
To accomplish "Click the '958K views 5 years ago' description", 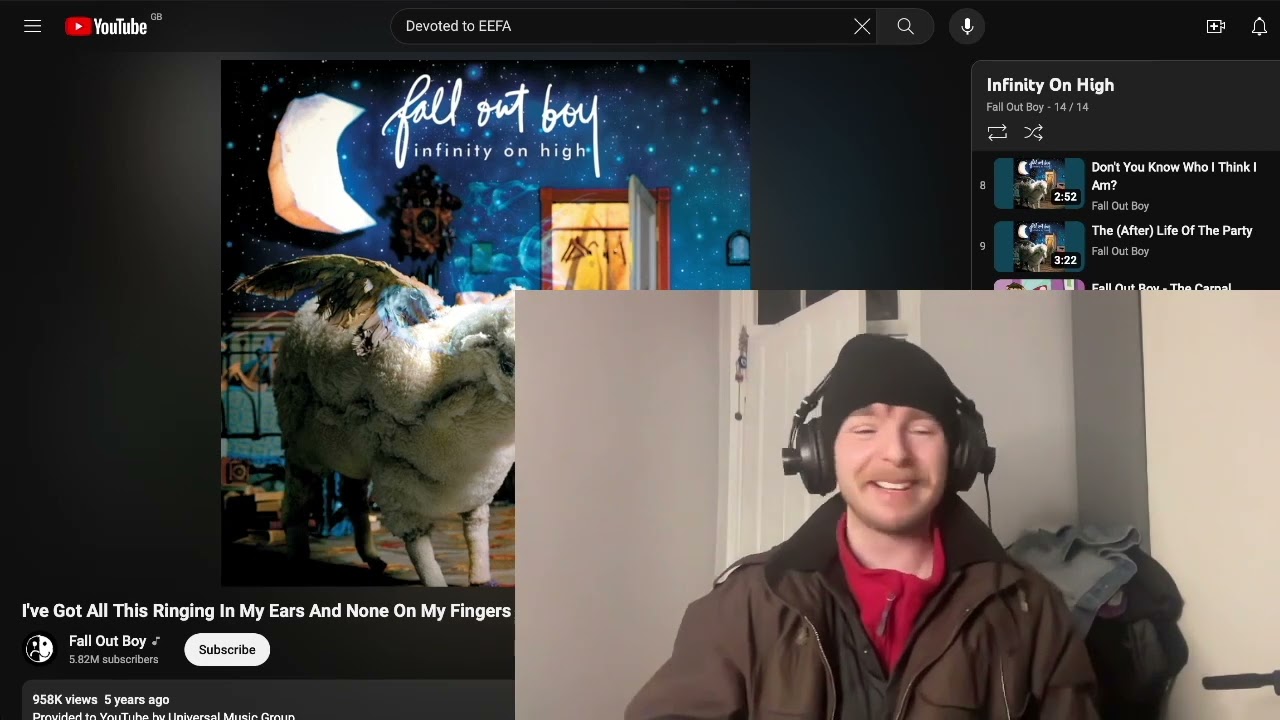I will coord(101,700).
